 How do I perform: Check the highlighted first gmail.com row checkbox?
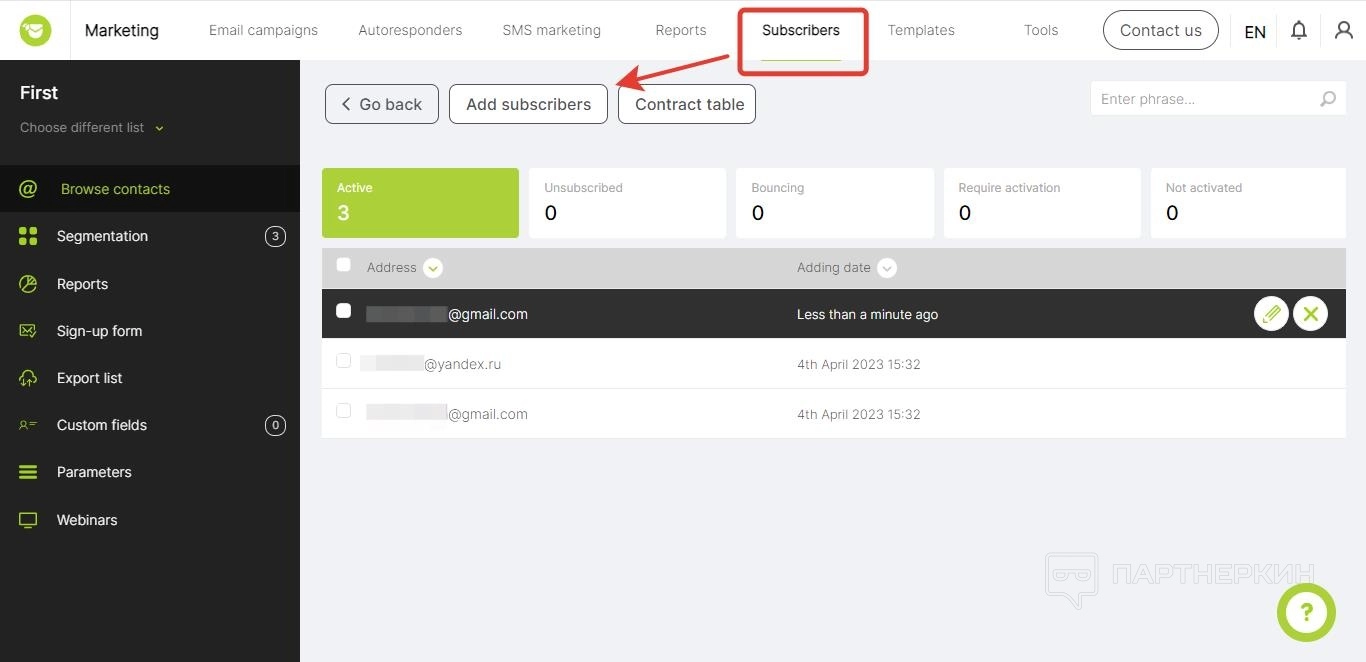(344, 311)
